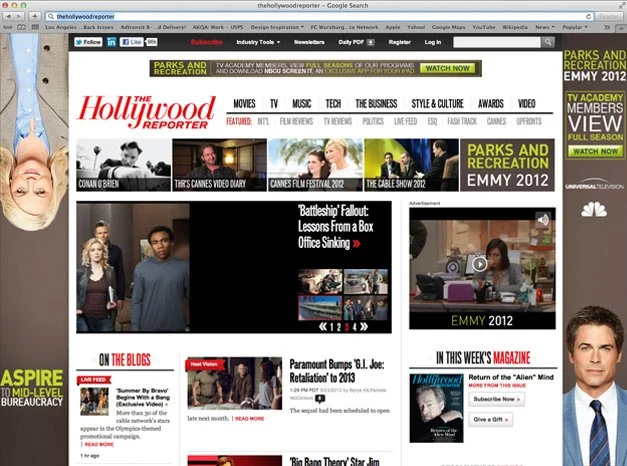
Task: Open Design Inspiration bookmarks folder
Action: (x=277, y=27)
